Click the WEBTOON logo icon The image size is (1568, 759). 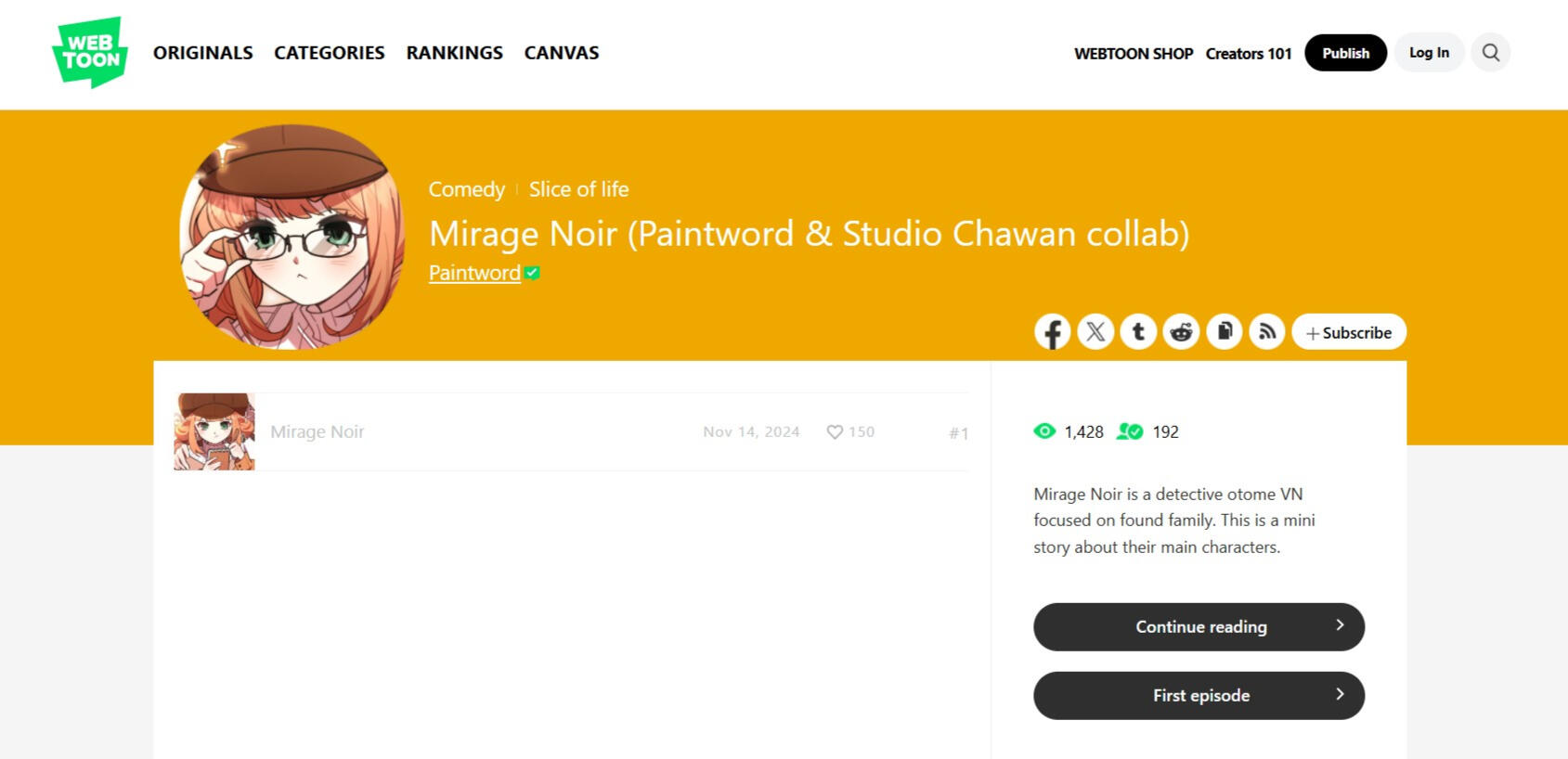[90, 52]
